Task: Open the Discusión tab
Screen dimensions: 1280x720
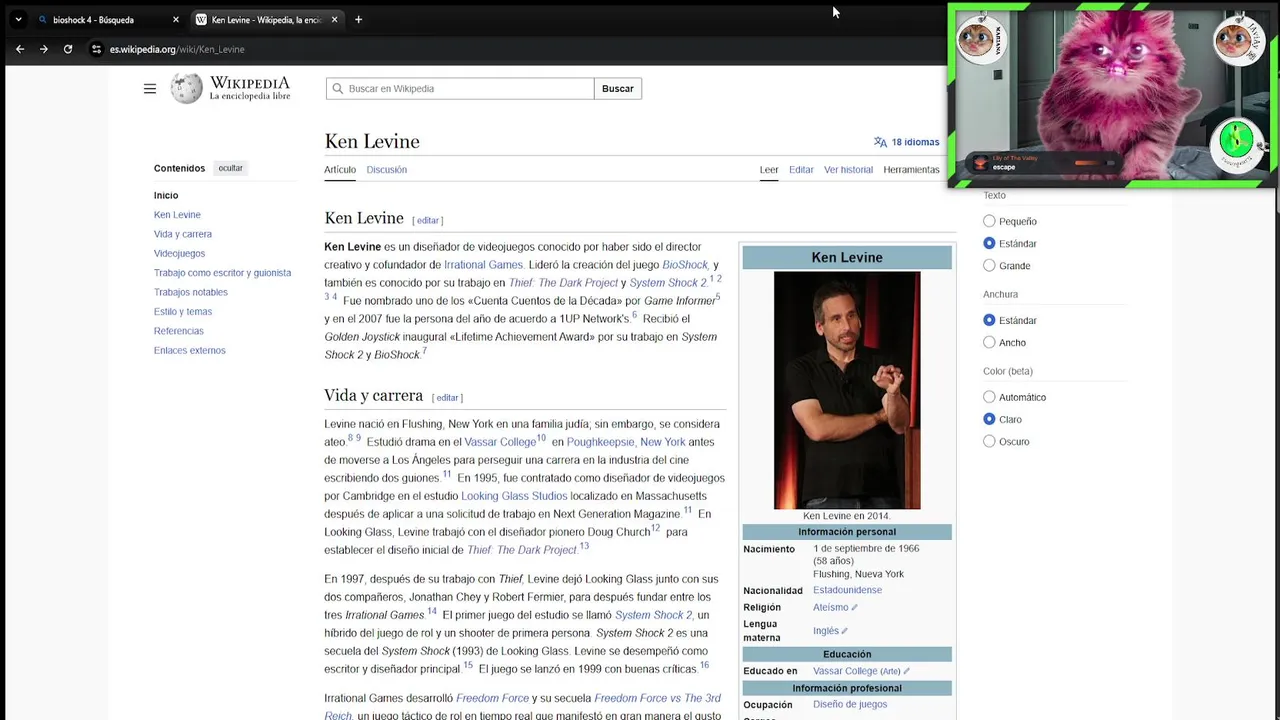Action: click(387, 170)
